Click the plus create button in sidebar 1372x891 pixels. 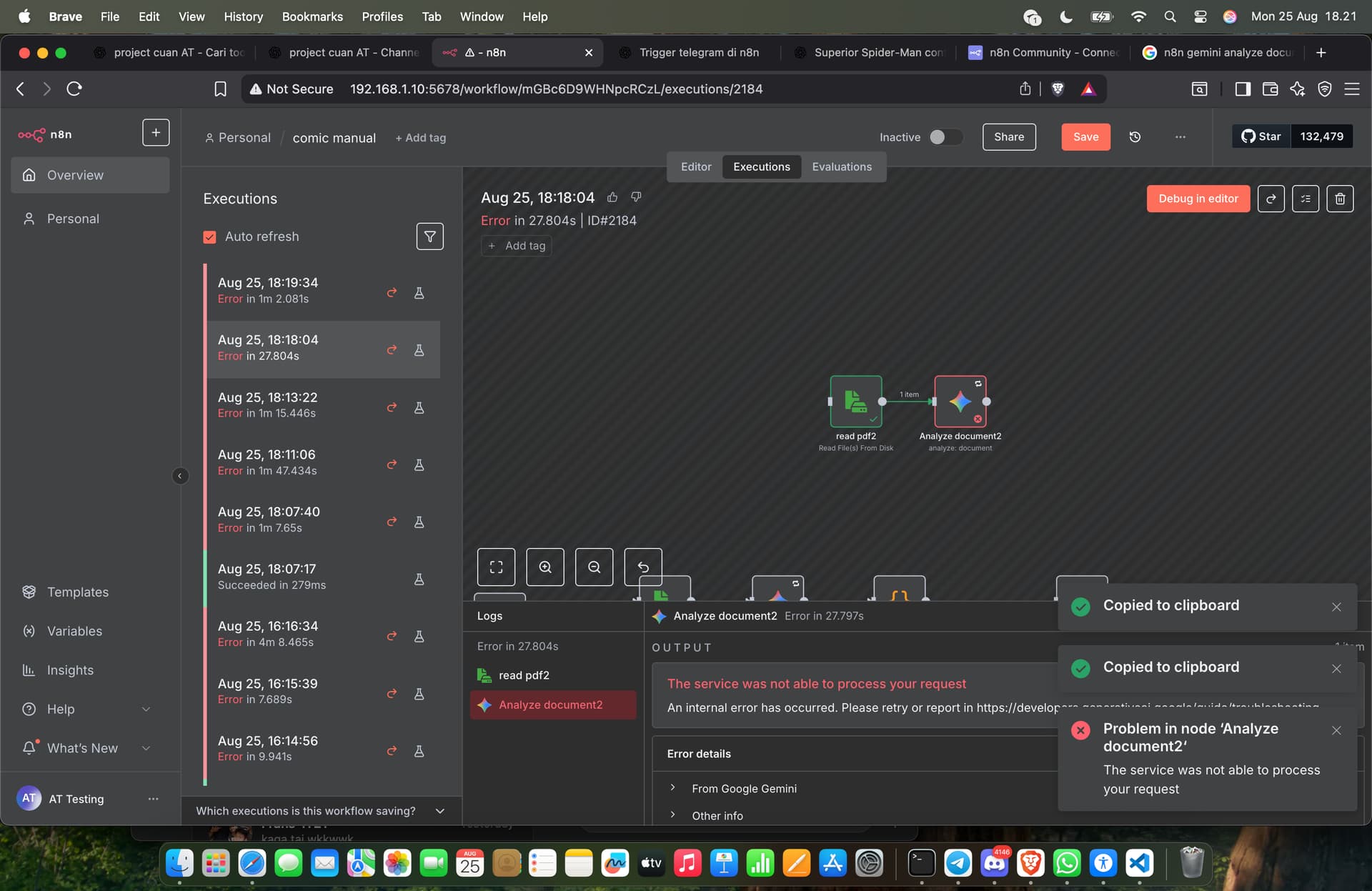155,133
